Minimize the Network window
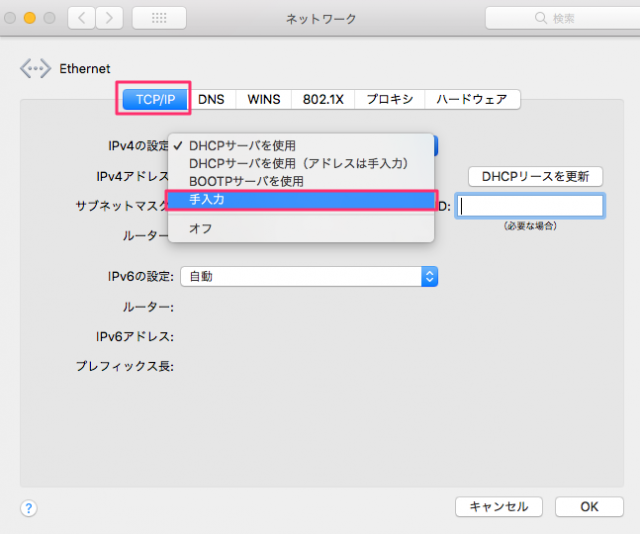640x534 pixels. 30,18
